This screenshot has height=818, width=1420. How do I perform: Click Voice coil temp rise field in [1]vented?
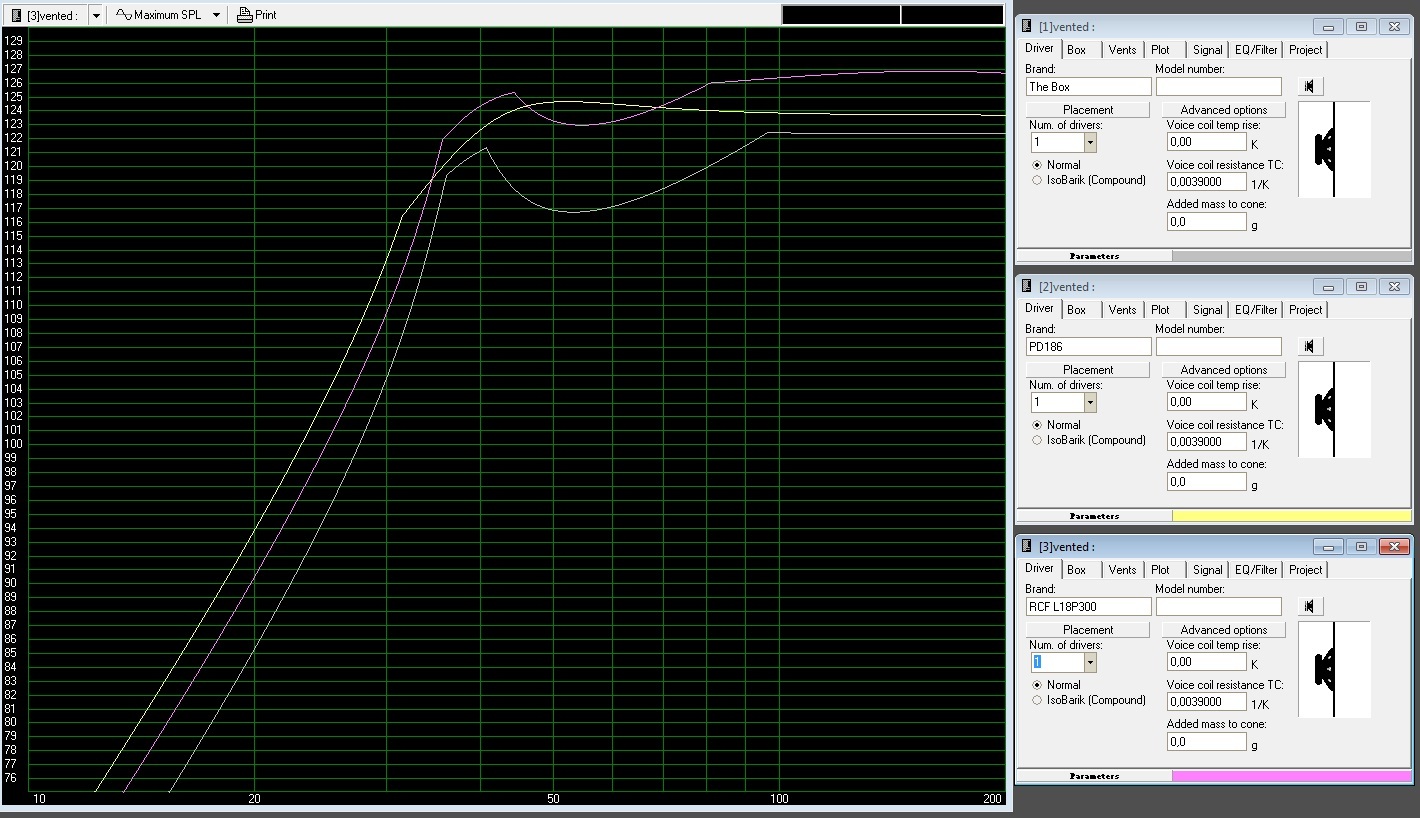[1206, 143]
